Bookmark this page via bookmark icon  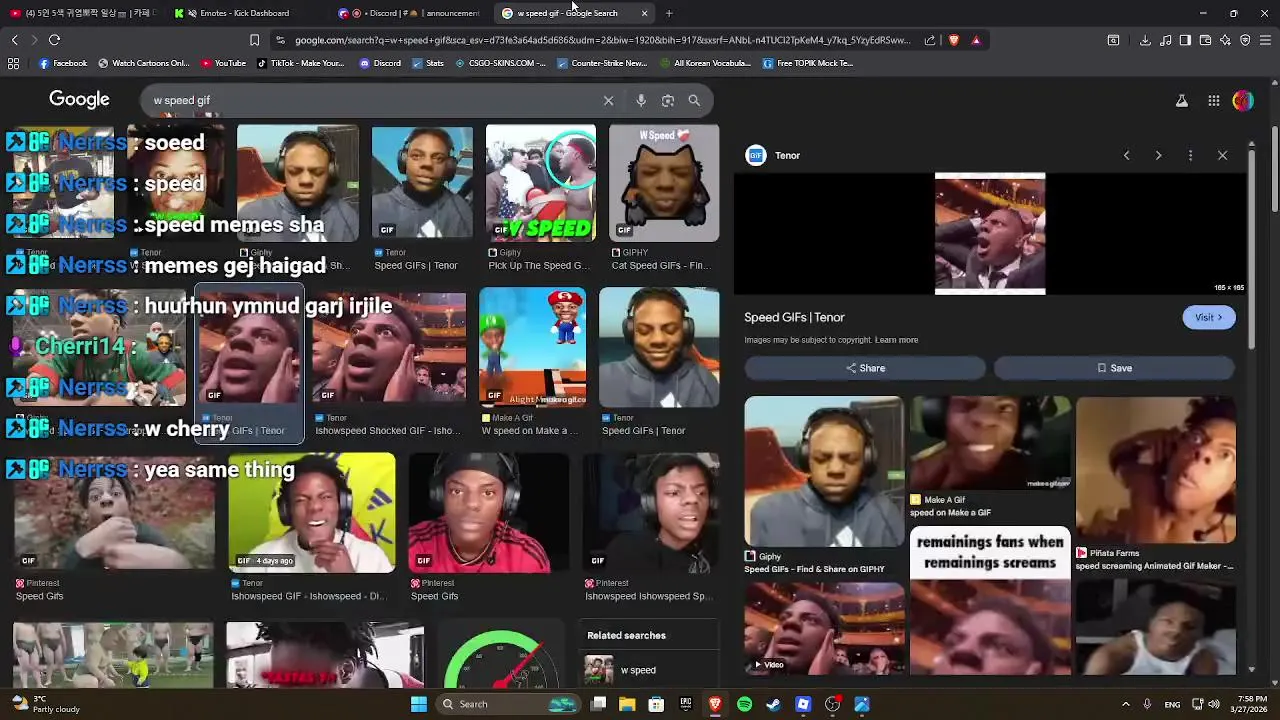(254, 40)
